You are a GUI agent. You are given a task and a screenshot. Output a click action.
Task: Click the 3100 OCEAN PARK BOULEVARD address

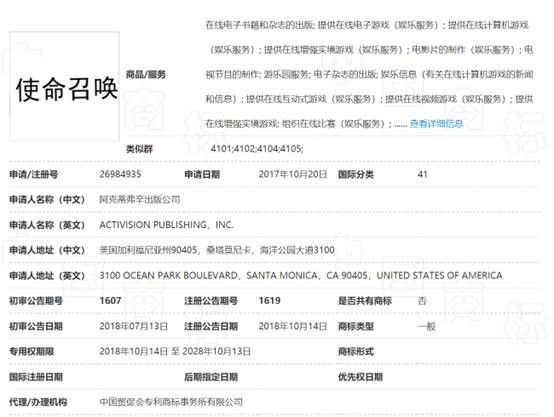[x=301, y=275]
